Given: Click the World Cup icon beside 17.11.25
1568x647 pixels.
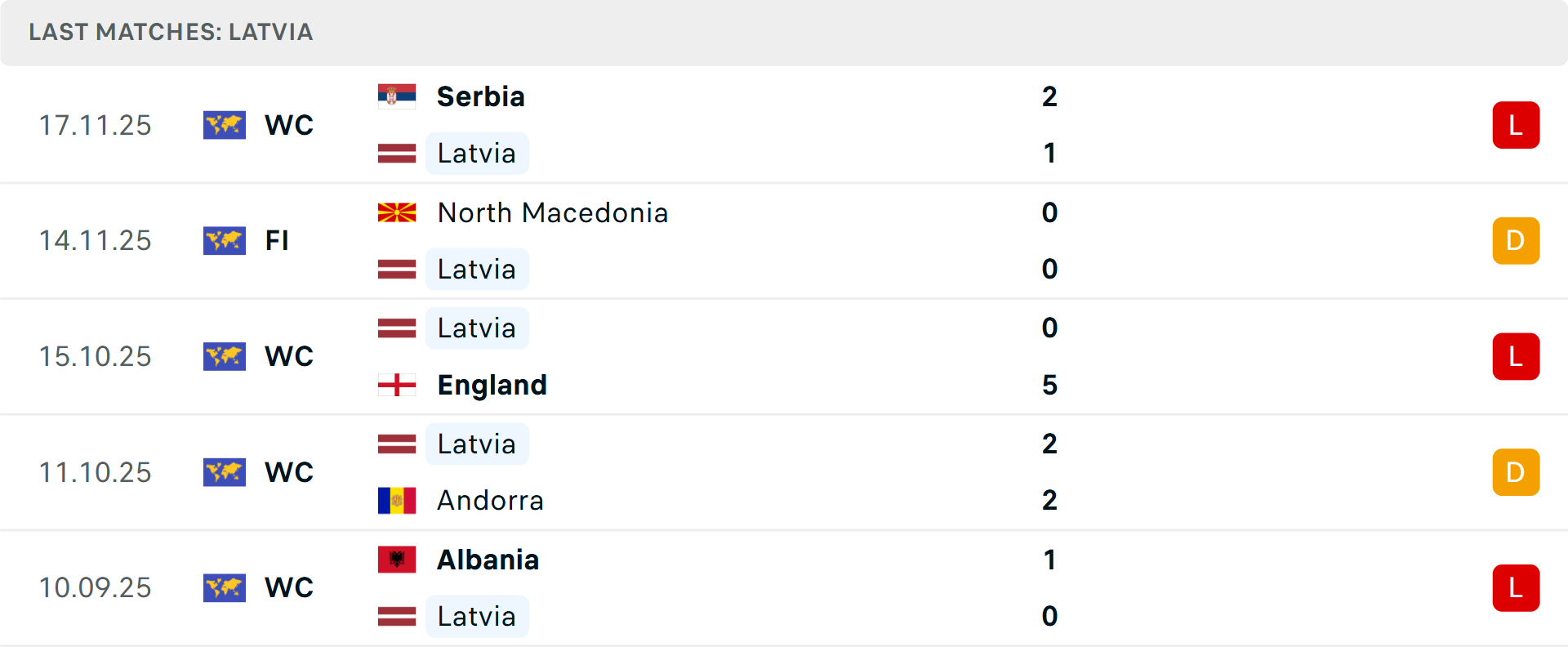Looking at the screenshot, I should click(x=225, y=125).
